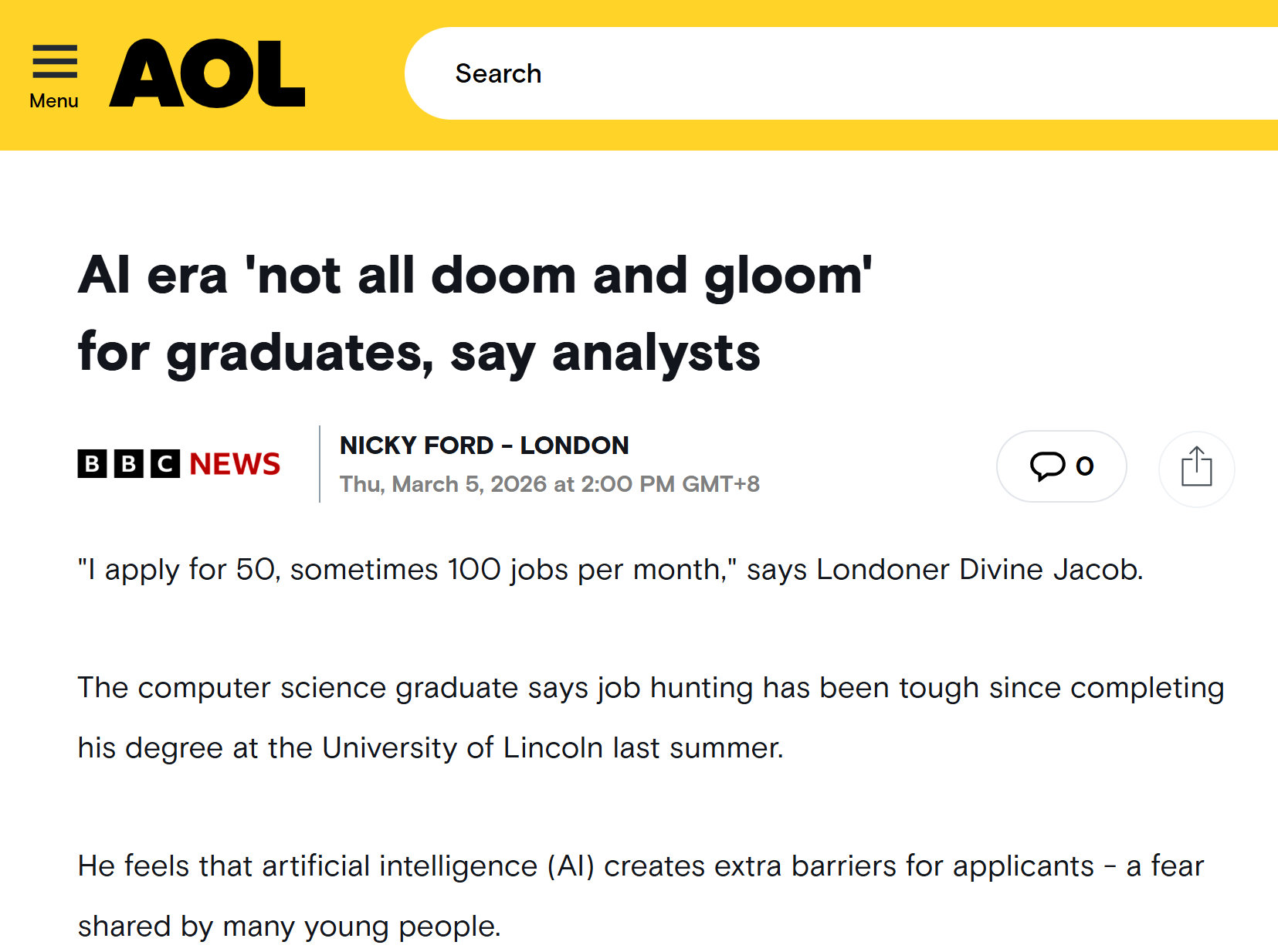Focus the Search input field
This screenshot has width=1278, height=952.
pos(772,73)
